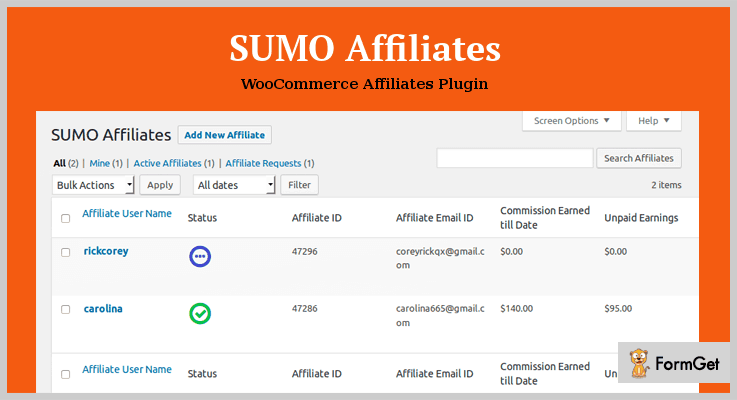Open the Bulk Actions dropdown
This screenshot has height=400, width=737.
(x=93, y=185)
